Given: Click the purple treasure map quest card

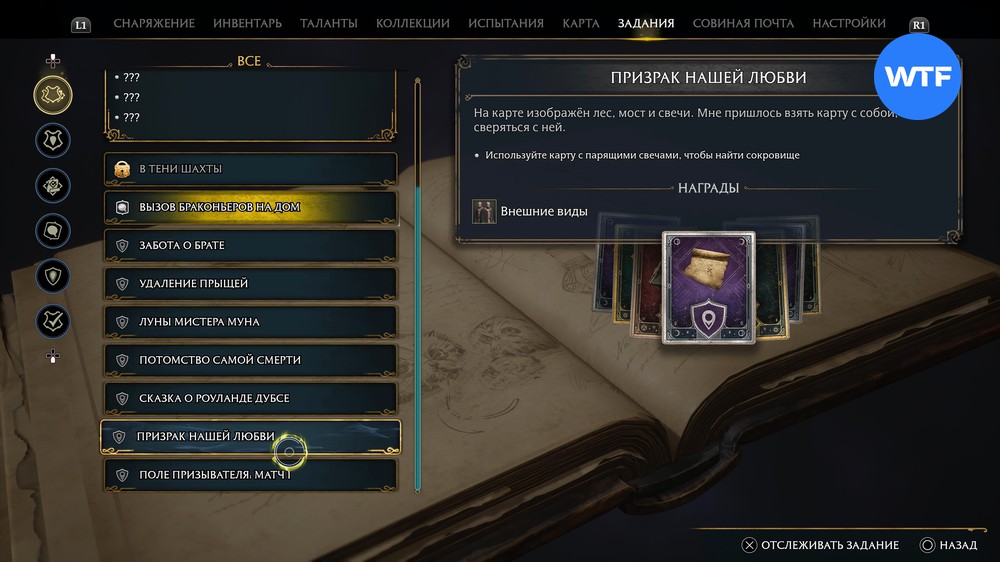Looking at the screenshot, I should (709, 288).
